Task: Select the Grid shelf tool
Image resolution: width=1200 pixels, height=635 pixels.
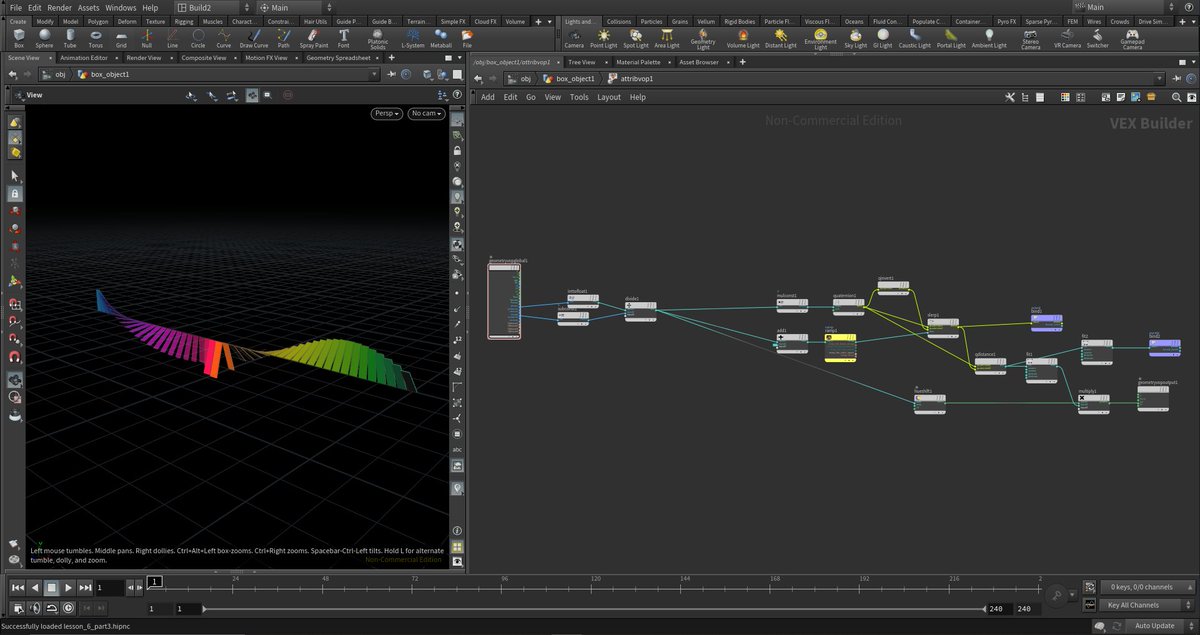Action: (121, 38)
